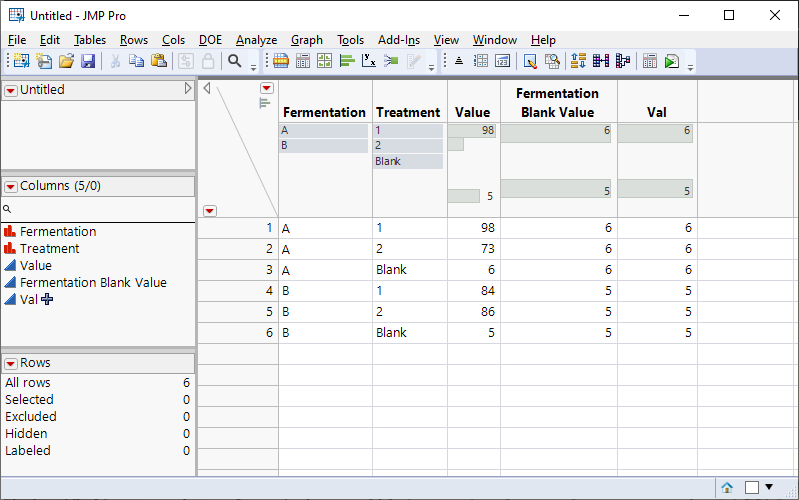Select the Fermentation column header
The image size is (799, 500).
[x=324, y=112]
